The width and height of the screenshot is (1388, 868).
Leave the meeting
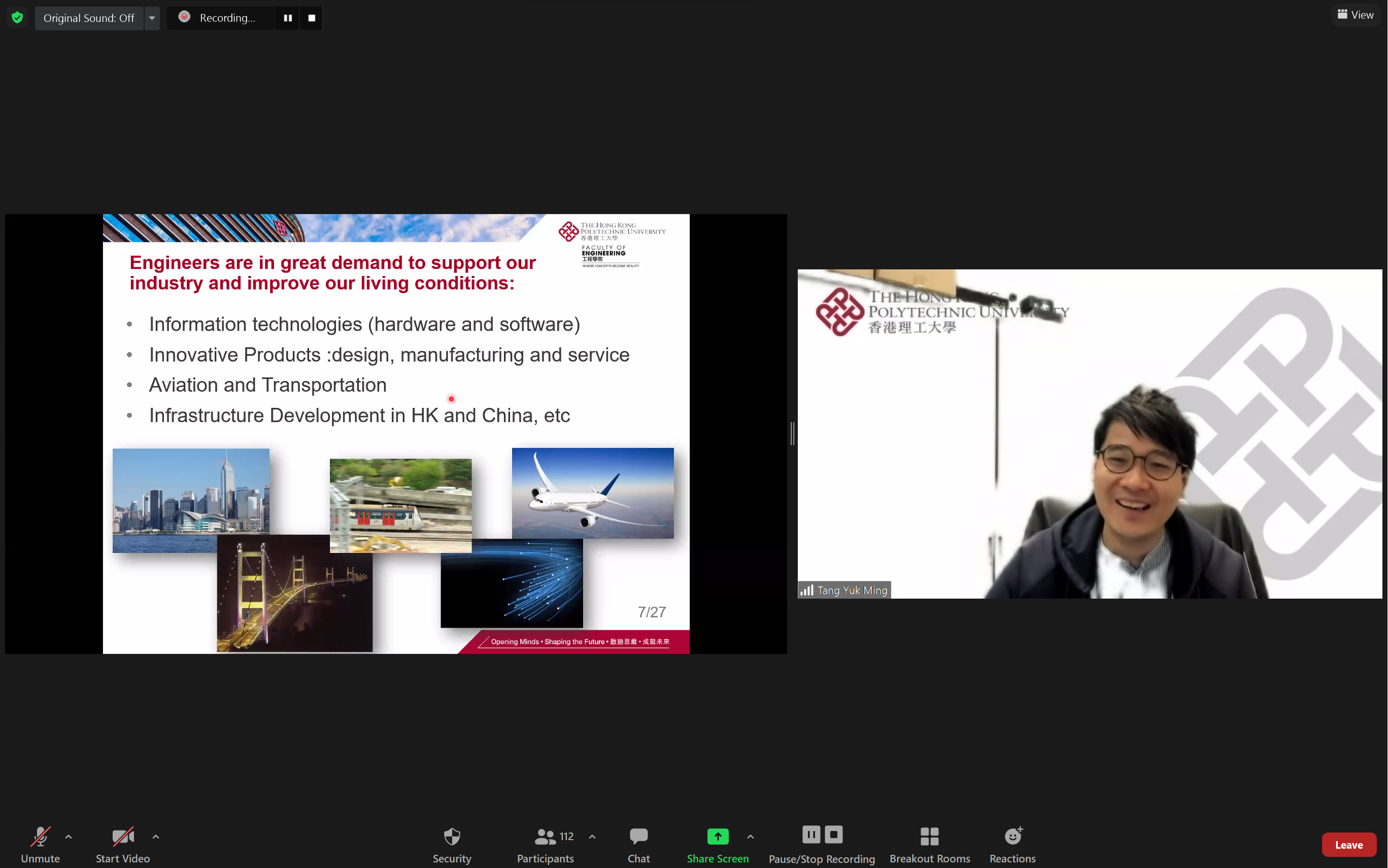pos(1348,845)
